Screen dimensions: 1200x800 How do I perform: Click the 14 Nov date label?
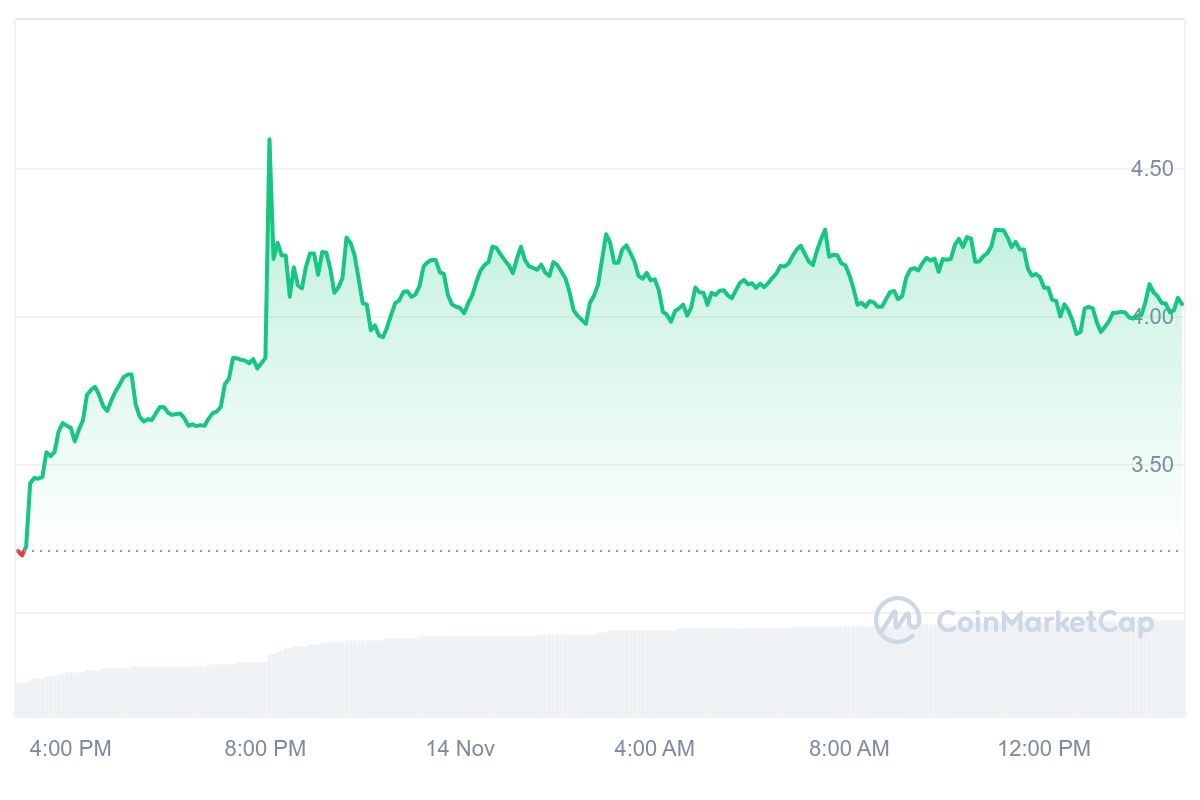[x=460, y=748]
